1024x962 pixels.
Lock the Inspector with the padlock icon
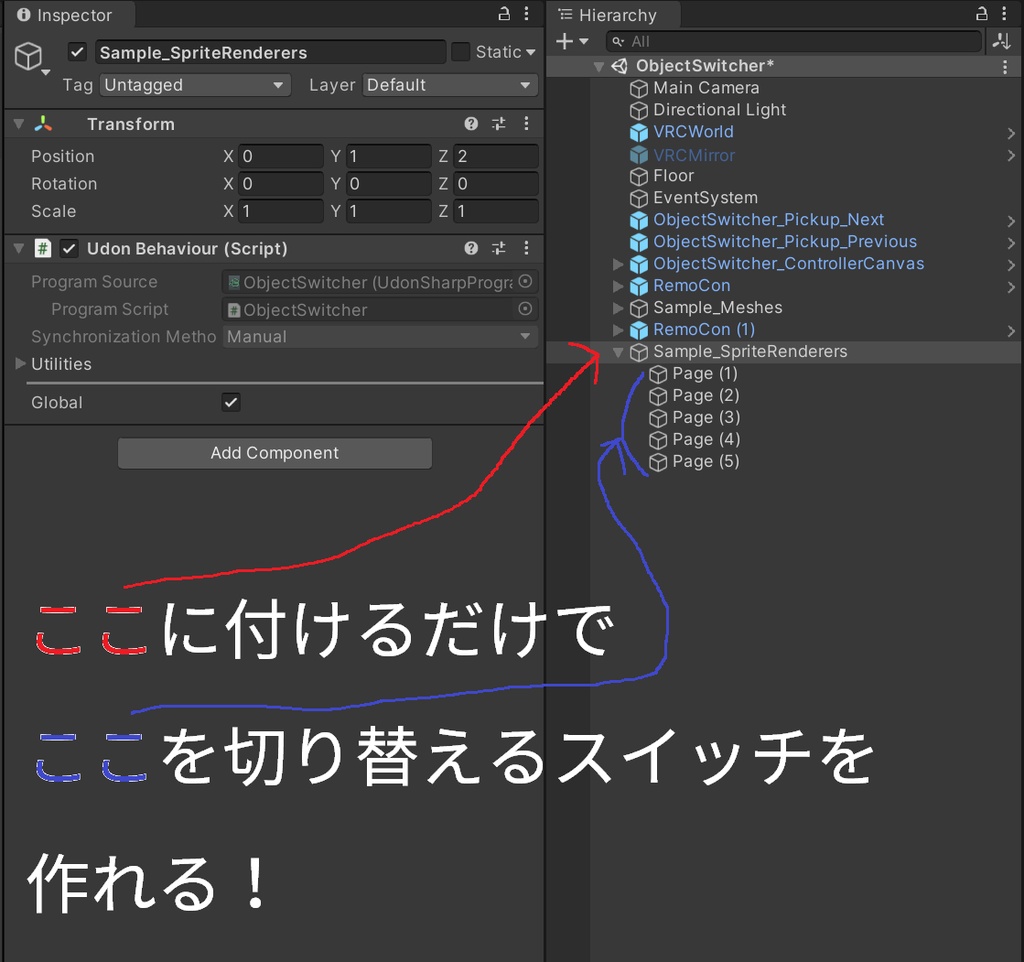503,14
